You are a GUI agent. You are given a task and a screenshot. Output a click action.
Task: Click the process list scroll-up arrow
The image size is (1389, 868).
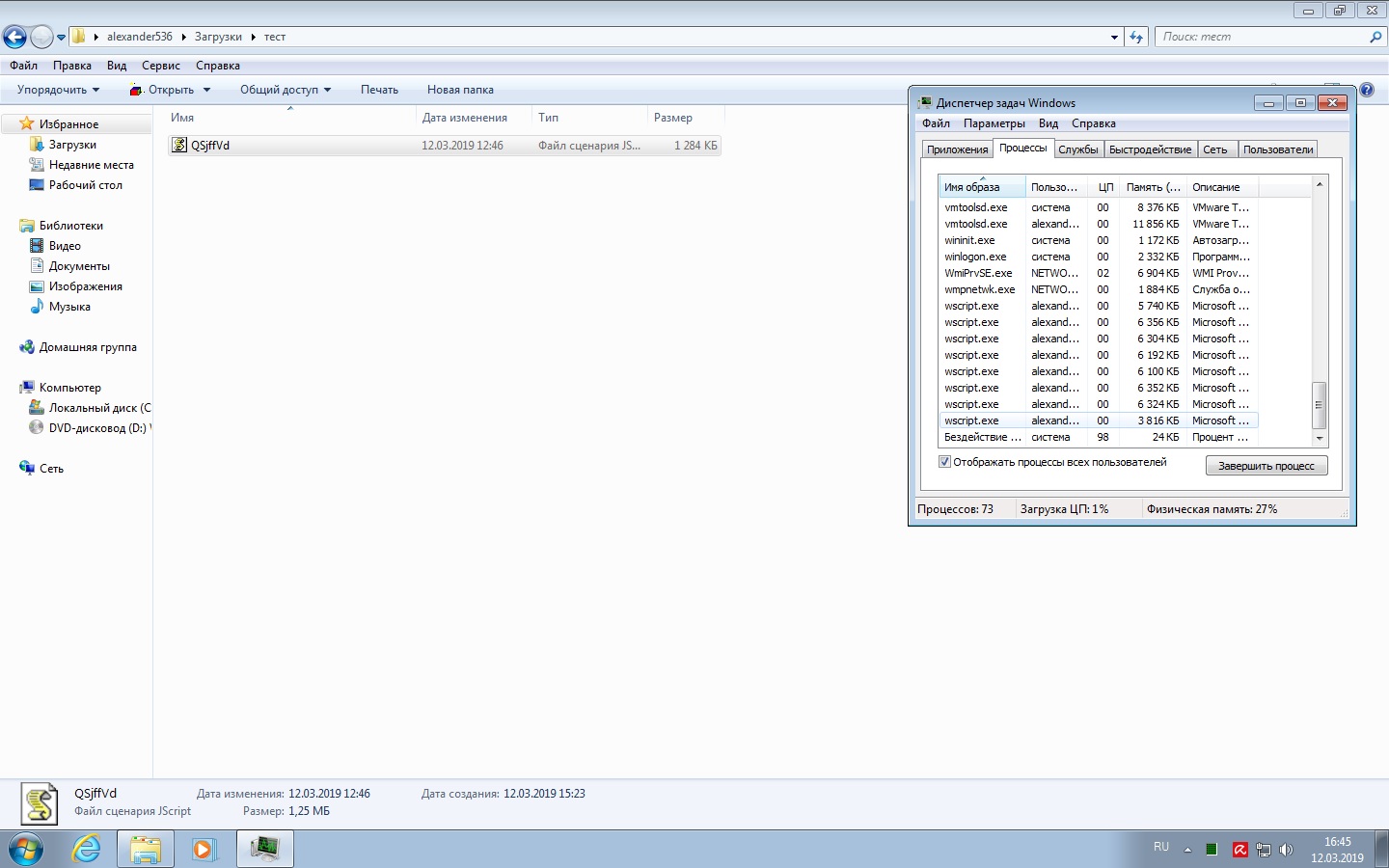point(1320,183)
